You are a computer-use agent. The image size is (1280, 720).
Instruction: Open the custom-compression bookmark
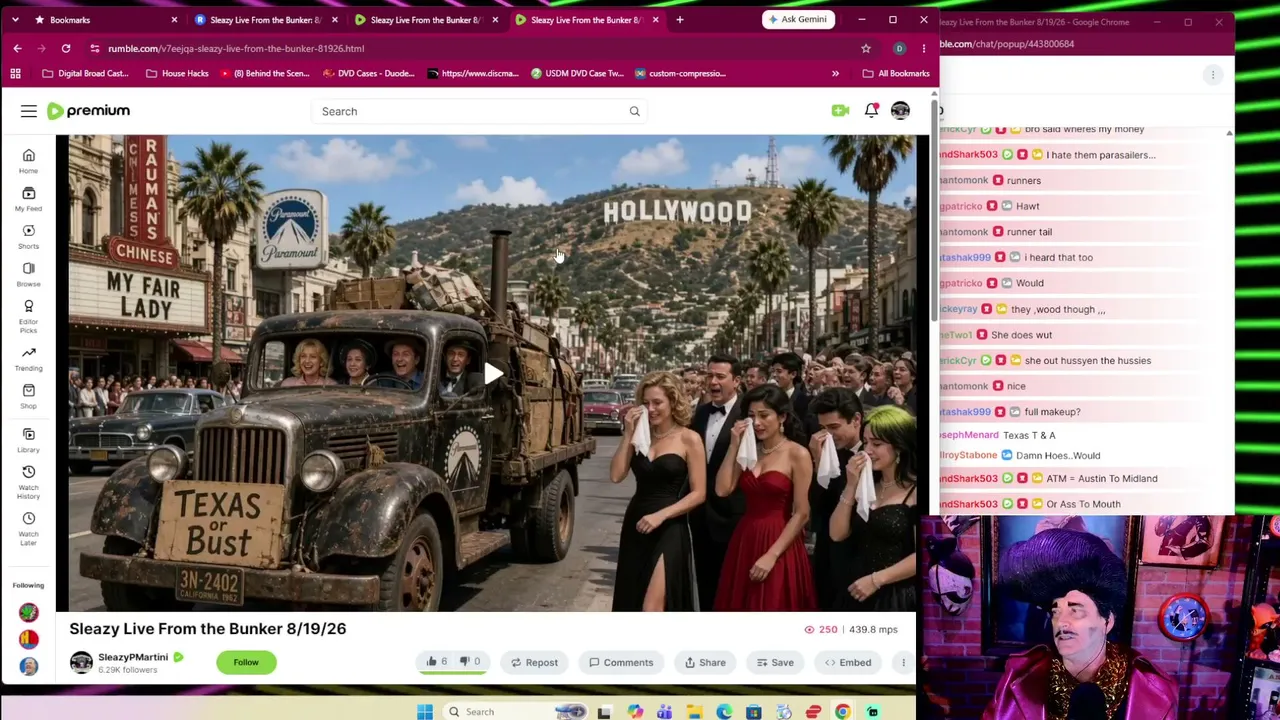pos(680,73)
